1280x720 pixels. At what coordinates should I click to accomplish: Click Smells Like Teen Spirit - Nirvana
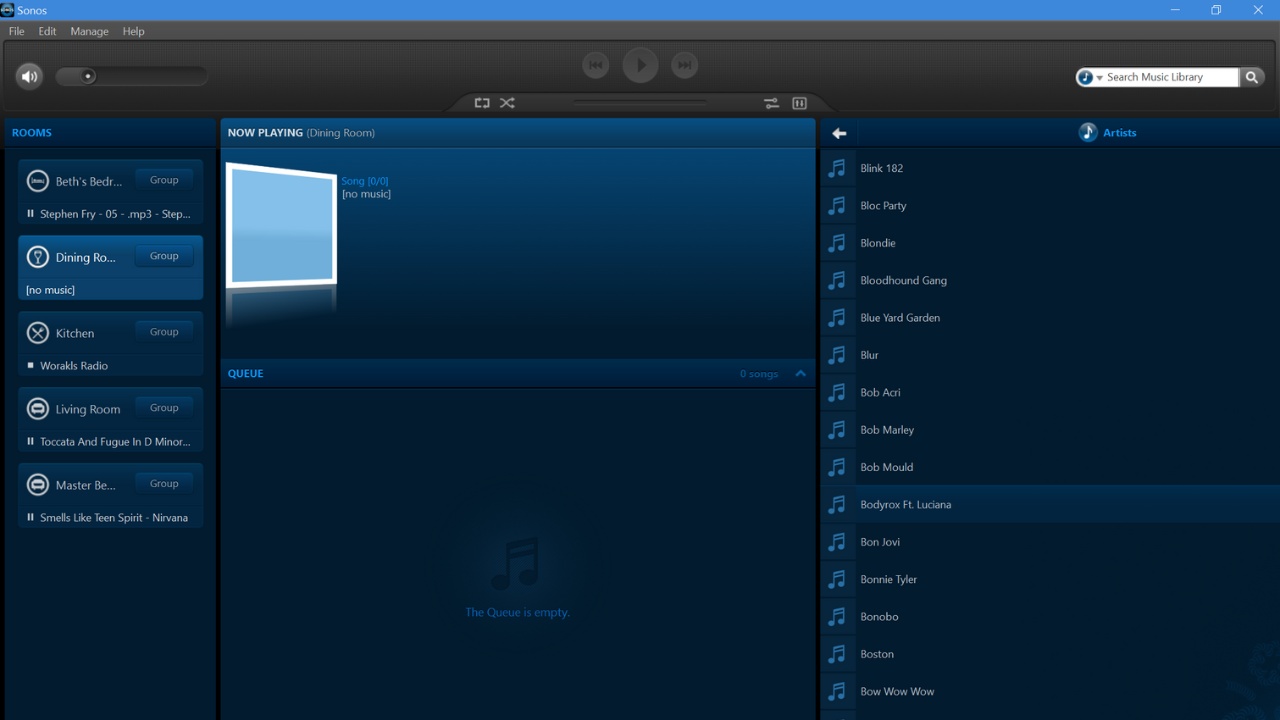tap(114, 518)
